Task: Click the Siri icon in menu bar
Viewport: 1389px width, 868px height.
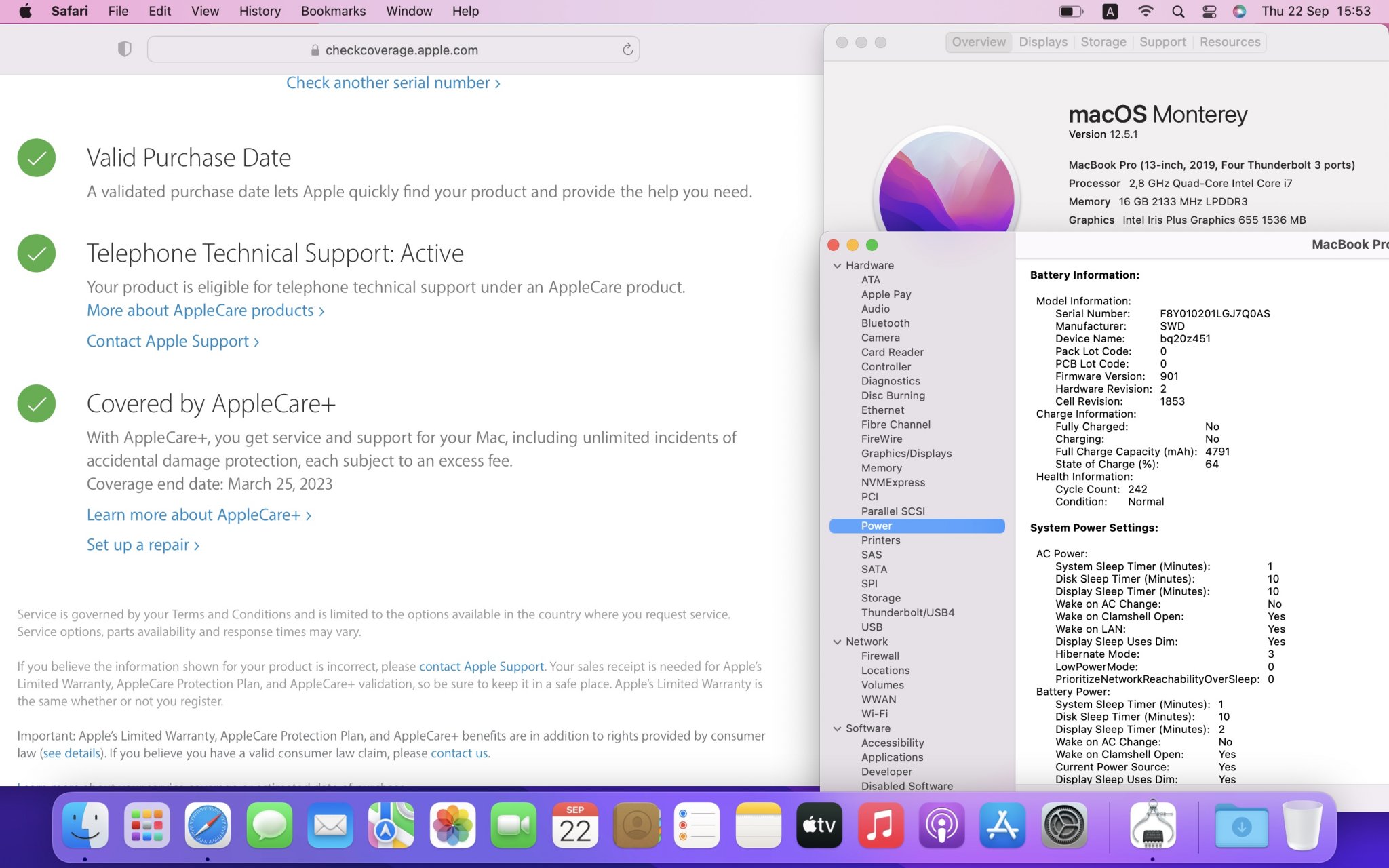Action: 1239,12
